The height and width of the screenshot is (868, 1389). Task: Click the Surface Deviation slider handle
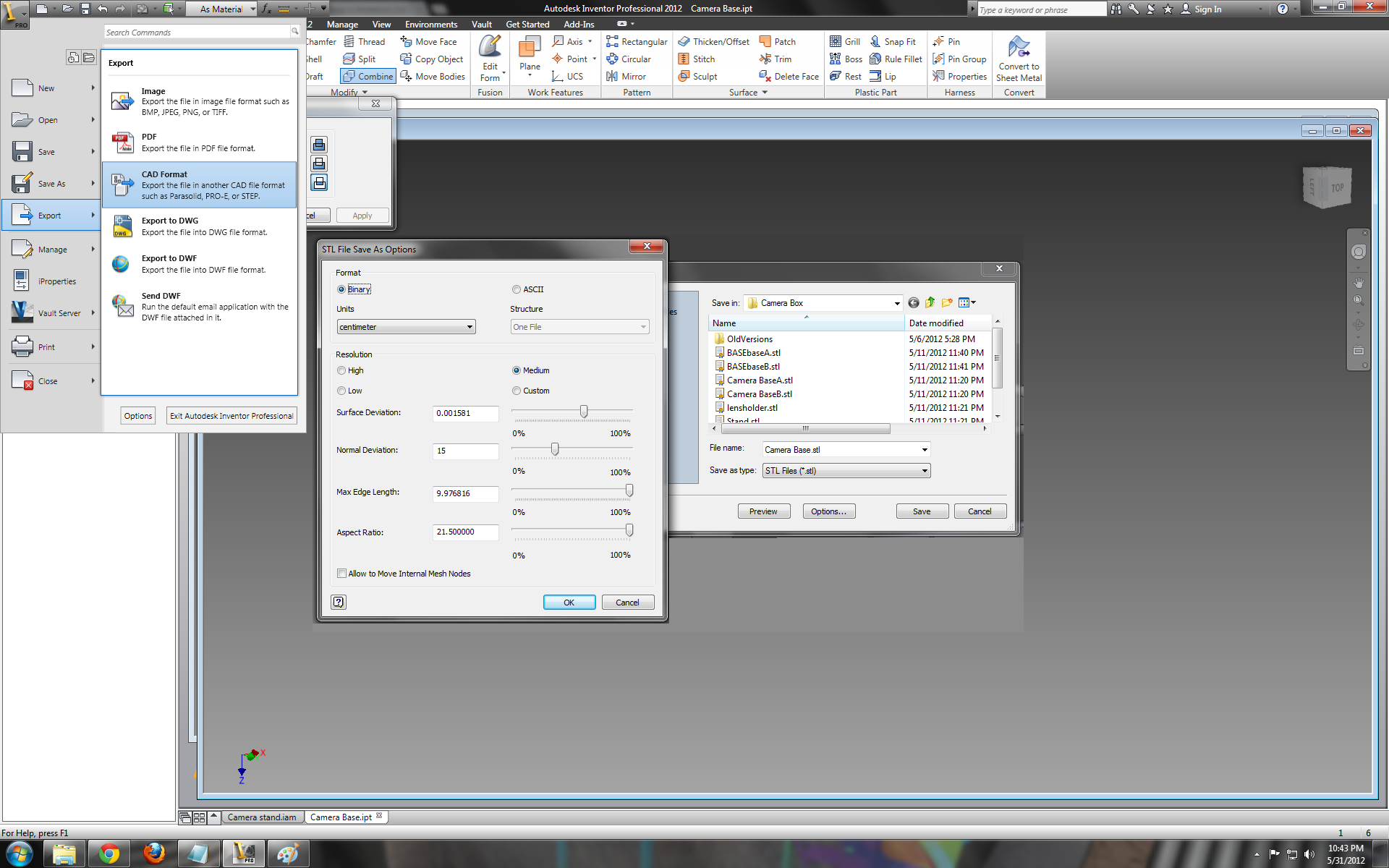(584, 412)
